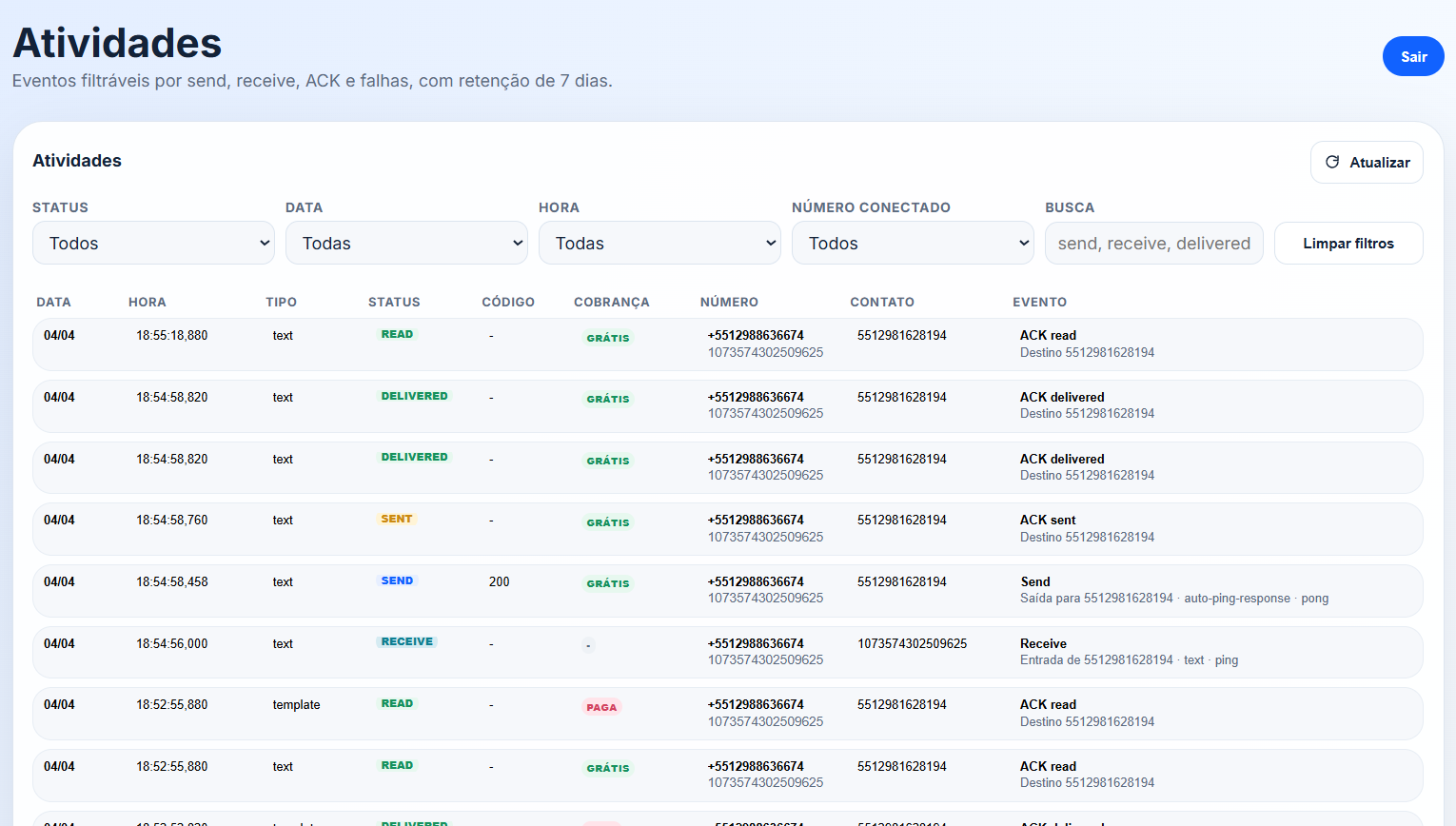The height and width of the screenshot is (826, 1456).
Task: Click the PAGA billing badge
Action: coord(601,707)
